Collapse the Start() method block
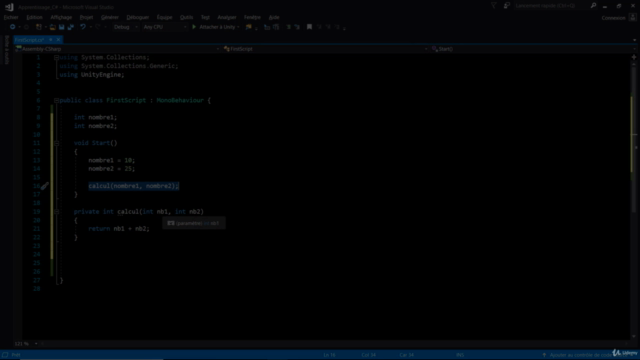 (57, 143)
